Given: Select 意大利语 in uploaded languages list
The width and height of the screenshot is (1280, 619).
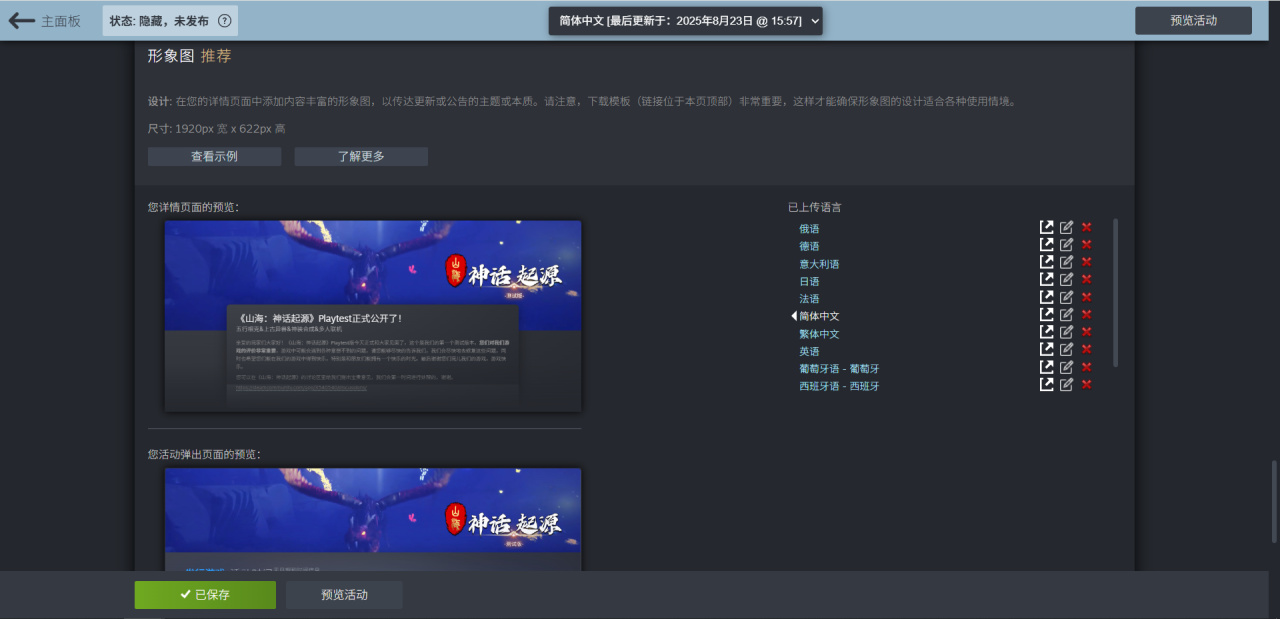Looking at the screenshot, I should tap(819, 264).
